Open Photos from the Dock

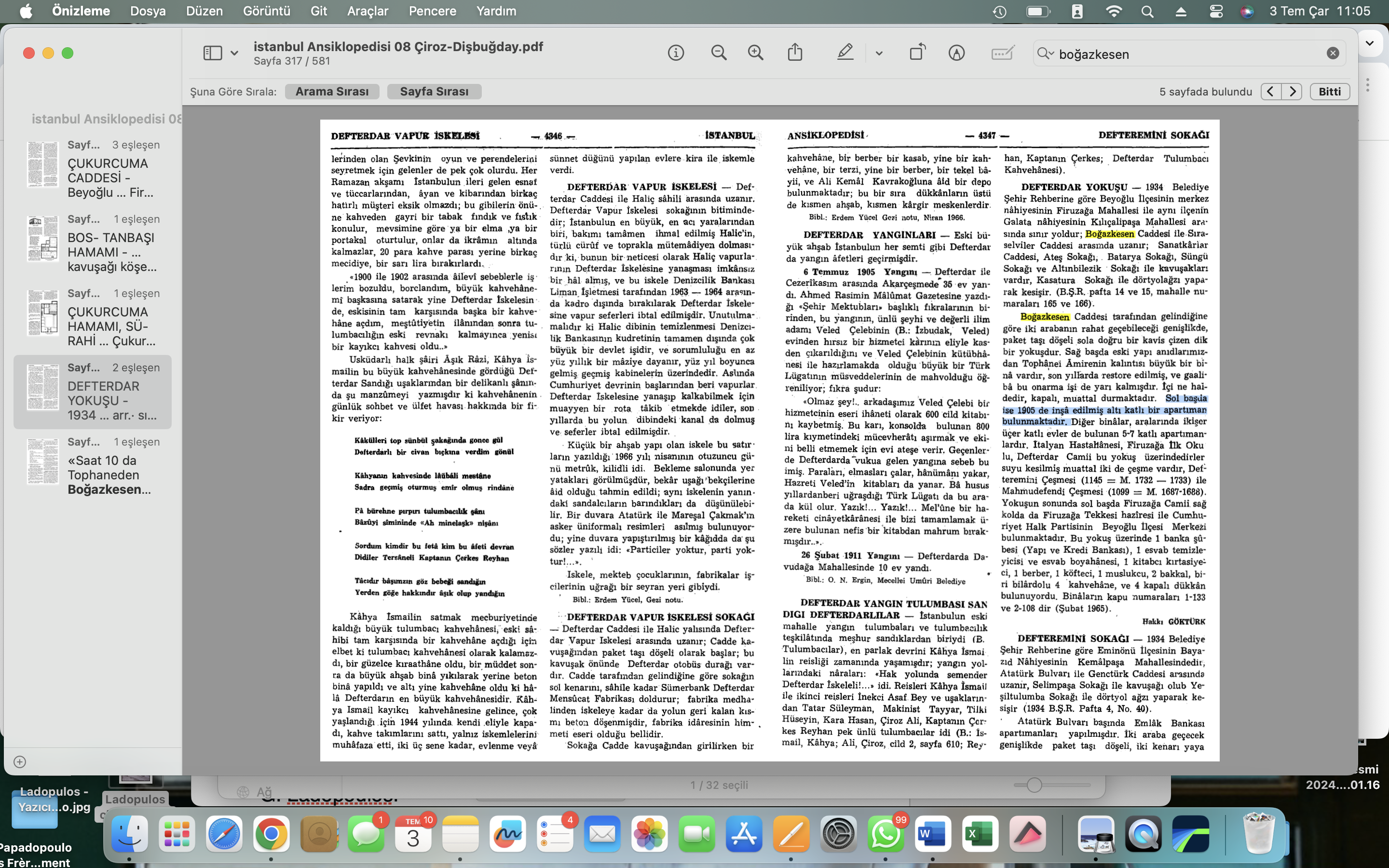coord(649,834)
